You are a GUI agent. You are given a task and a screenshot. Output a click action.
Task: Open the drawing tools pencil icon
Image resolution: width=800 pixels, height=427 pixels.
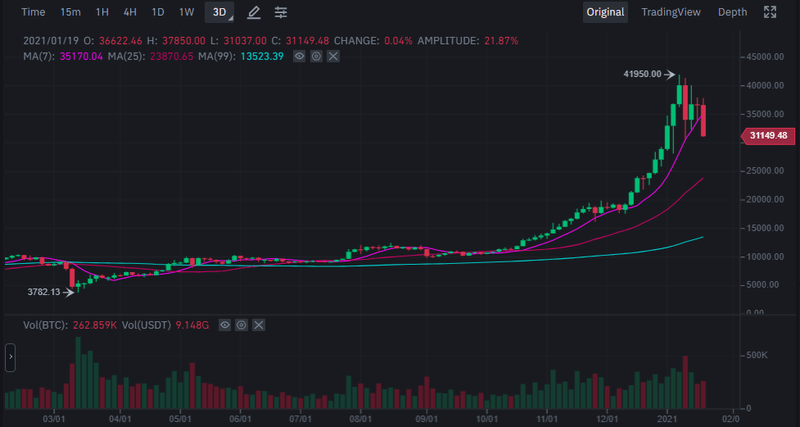(254, 12)
